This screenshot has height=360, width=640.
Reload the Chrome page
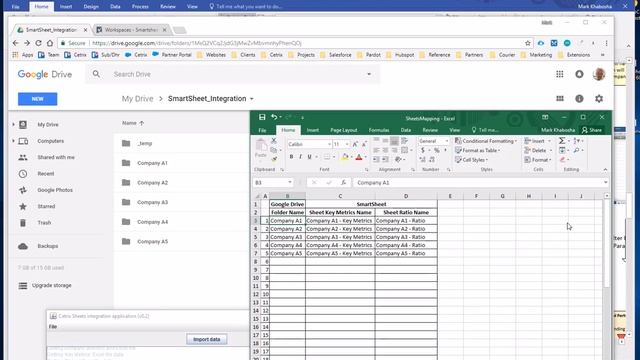(x=38, y=43)
